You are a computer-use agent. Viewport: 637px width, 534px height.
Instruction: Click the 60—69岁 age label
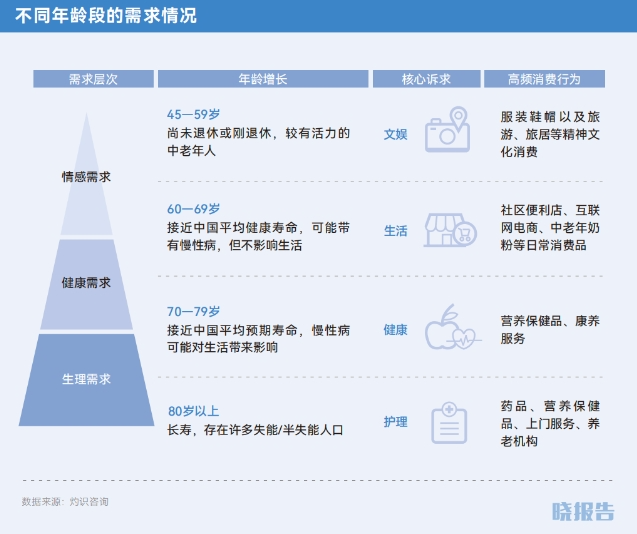tap(193, 209)
